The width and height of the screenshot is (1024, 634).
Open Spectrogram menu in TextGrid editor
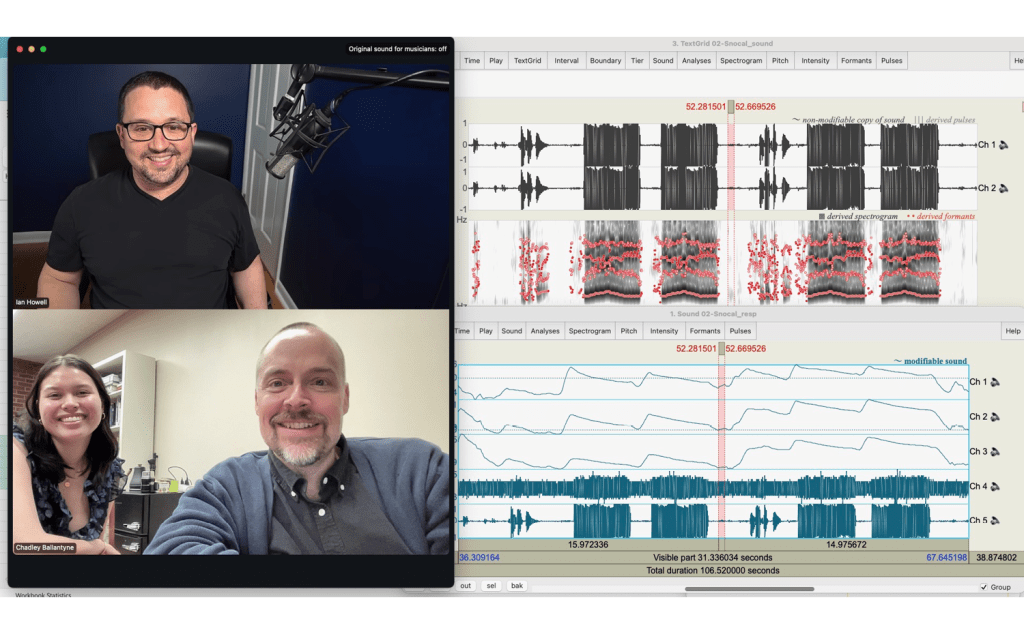tap(741, 61)
